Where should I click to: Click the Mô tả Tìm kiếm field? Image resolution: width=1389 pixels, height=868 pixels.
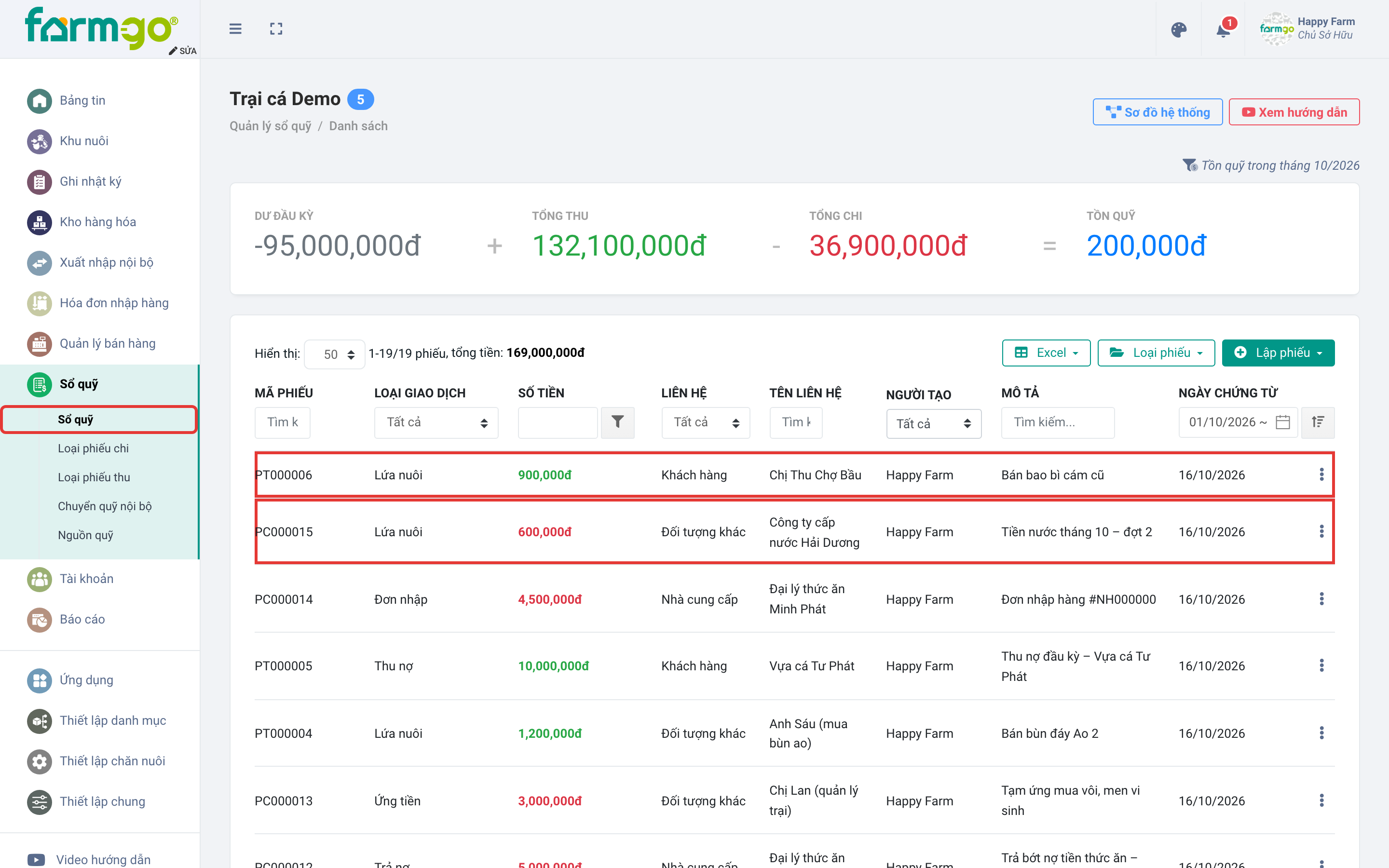[1058, 422]
